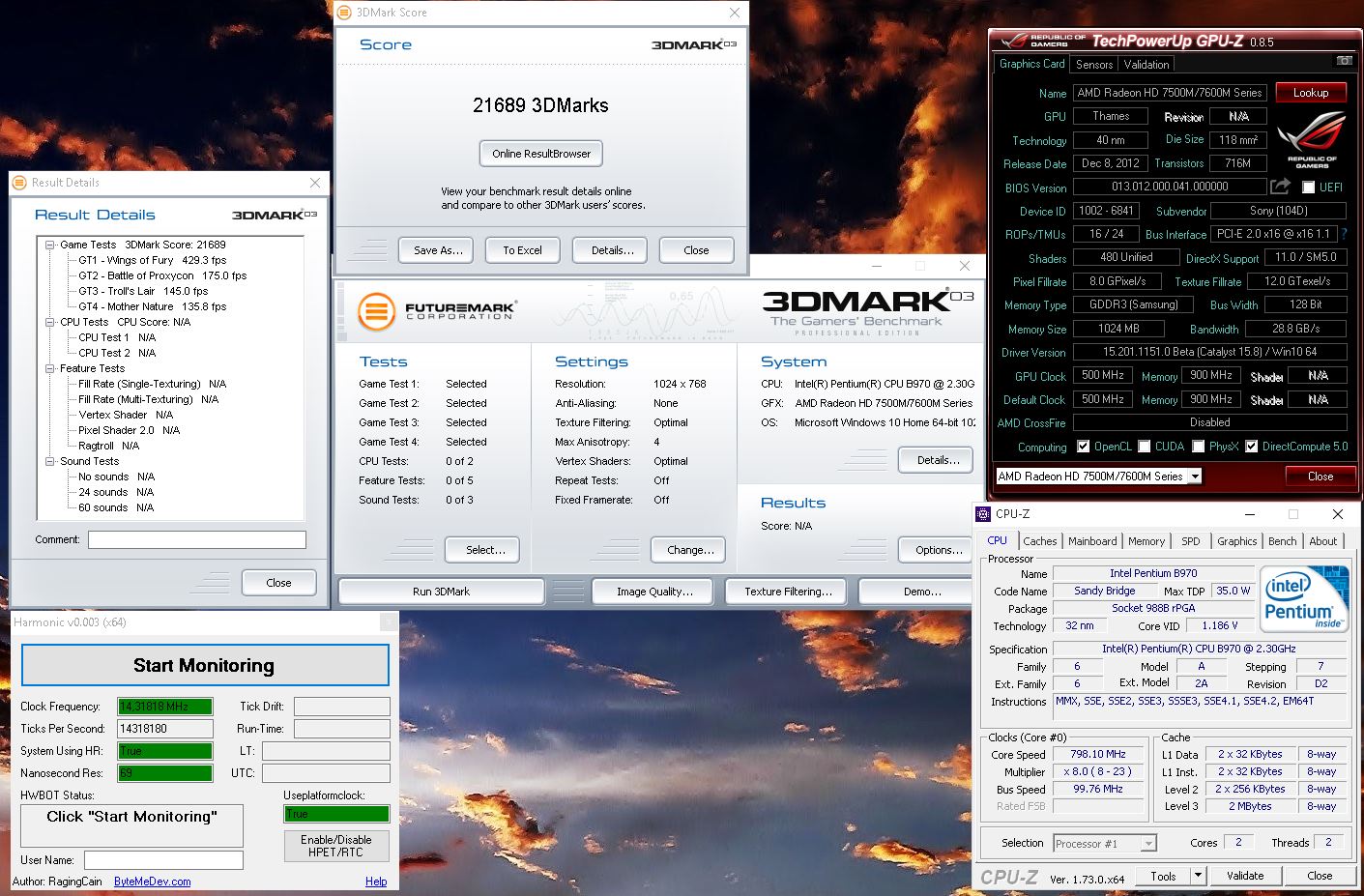Open the GPU-Z graphics card selector dropdown

1195,477
